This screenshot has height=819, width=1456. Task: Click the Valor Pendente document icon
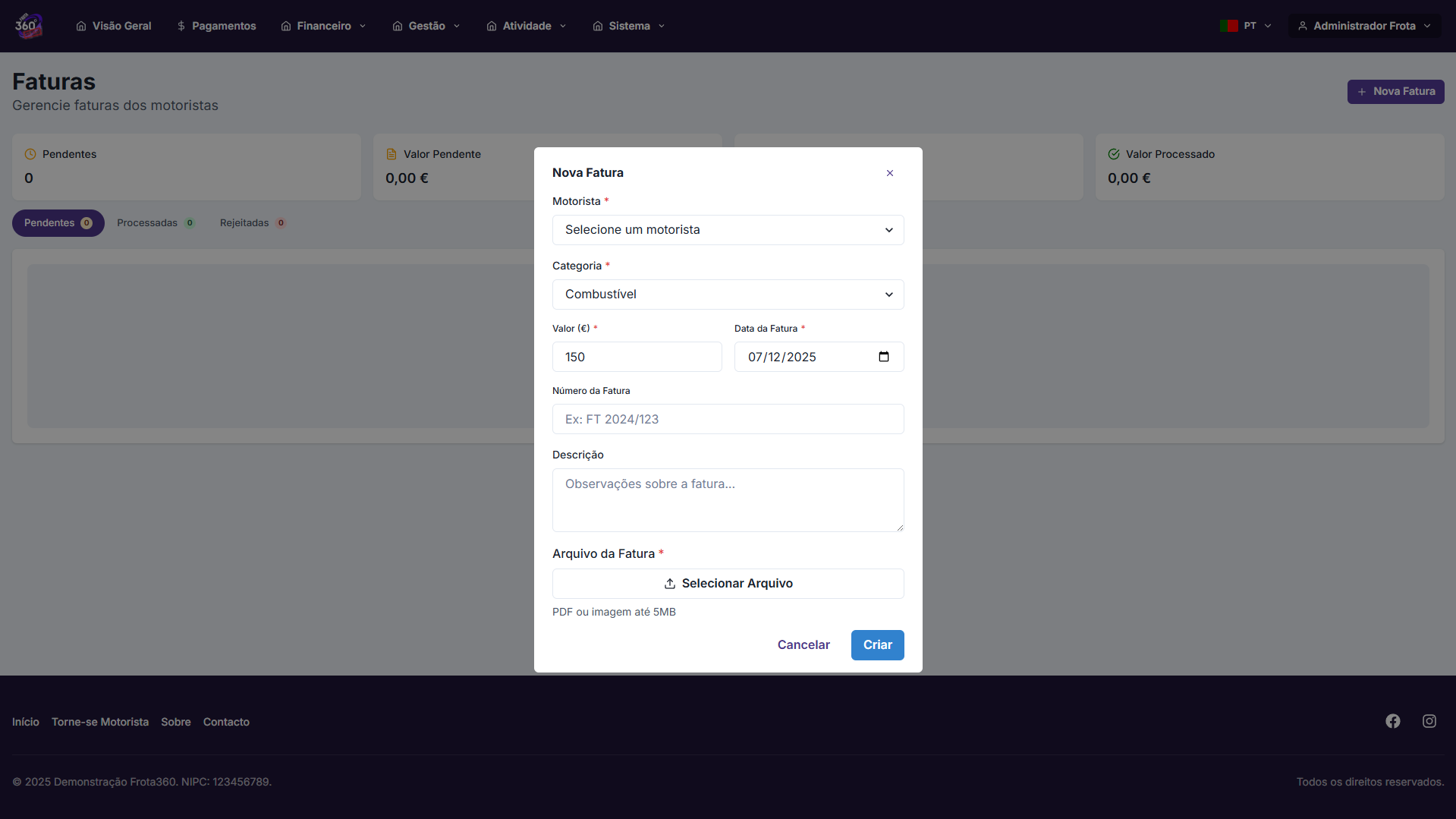tap(392, 154)
